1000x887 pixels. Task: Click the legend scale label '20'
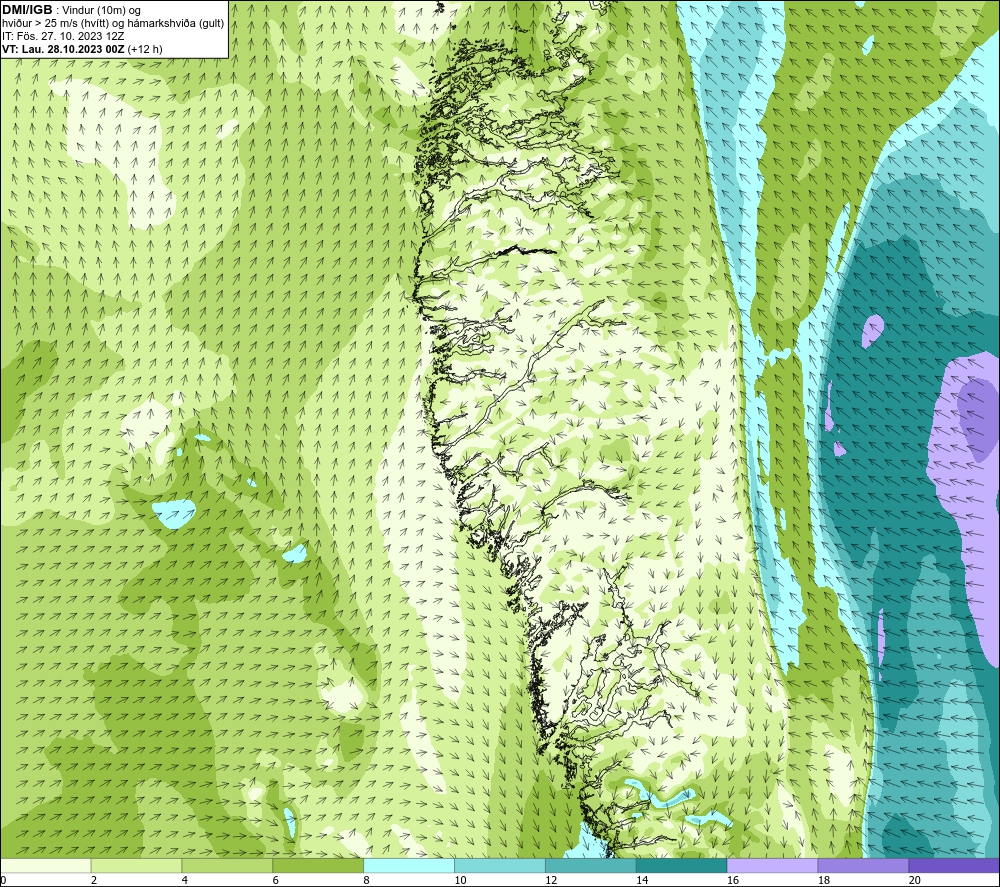[915, 880]
